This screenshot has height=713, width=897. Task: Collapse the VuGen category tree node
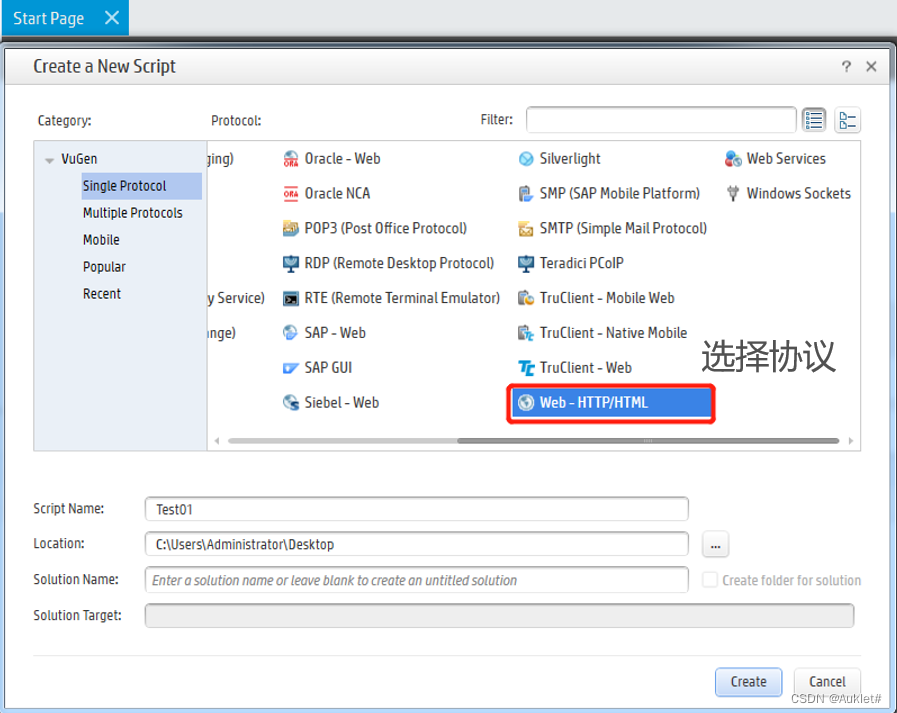(50, 160)
